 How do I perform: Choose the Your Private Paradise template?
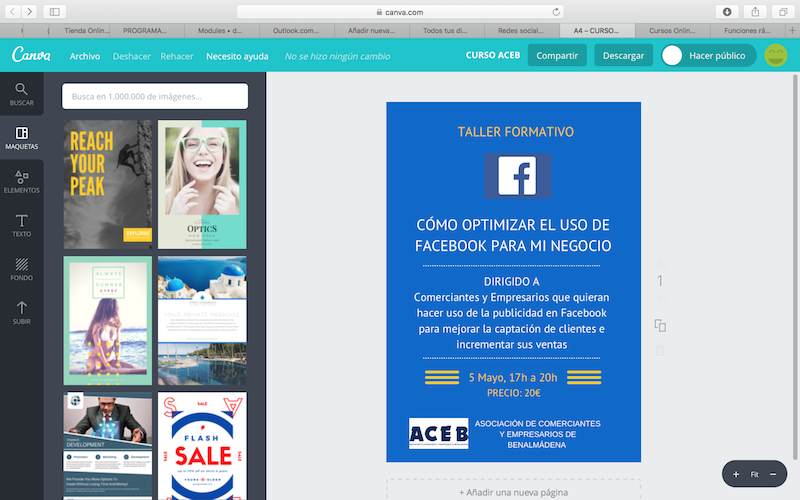coord(202,320)
